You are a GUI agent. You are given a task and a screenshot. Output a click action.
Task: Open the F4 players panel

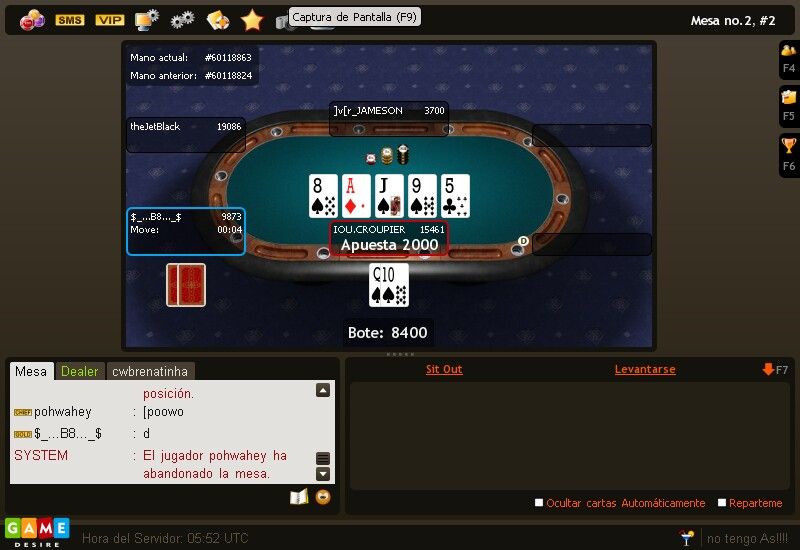pyautogui.click(x=789, y=59)
